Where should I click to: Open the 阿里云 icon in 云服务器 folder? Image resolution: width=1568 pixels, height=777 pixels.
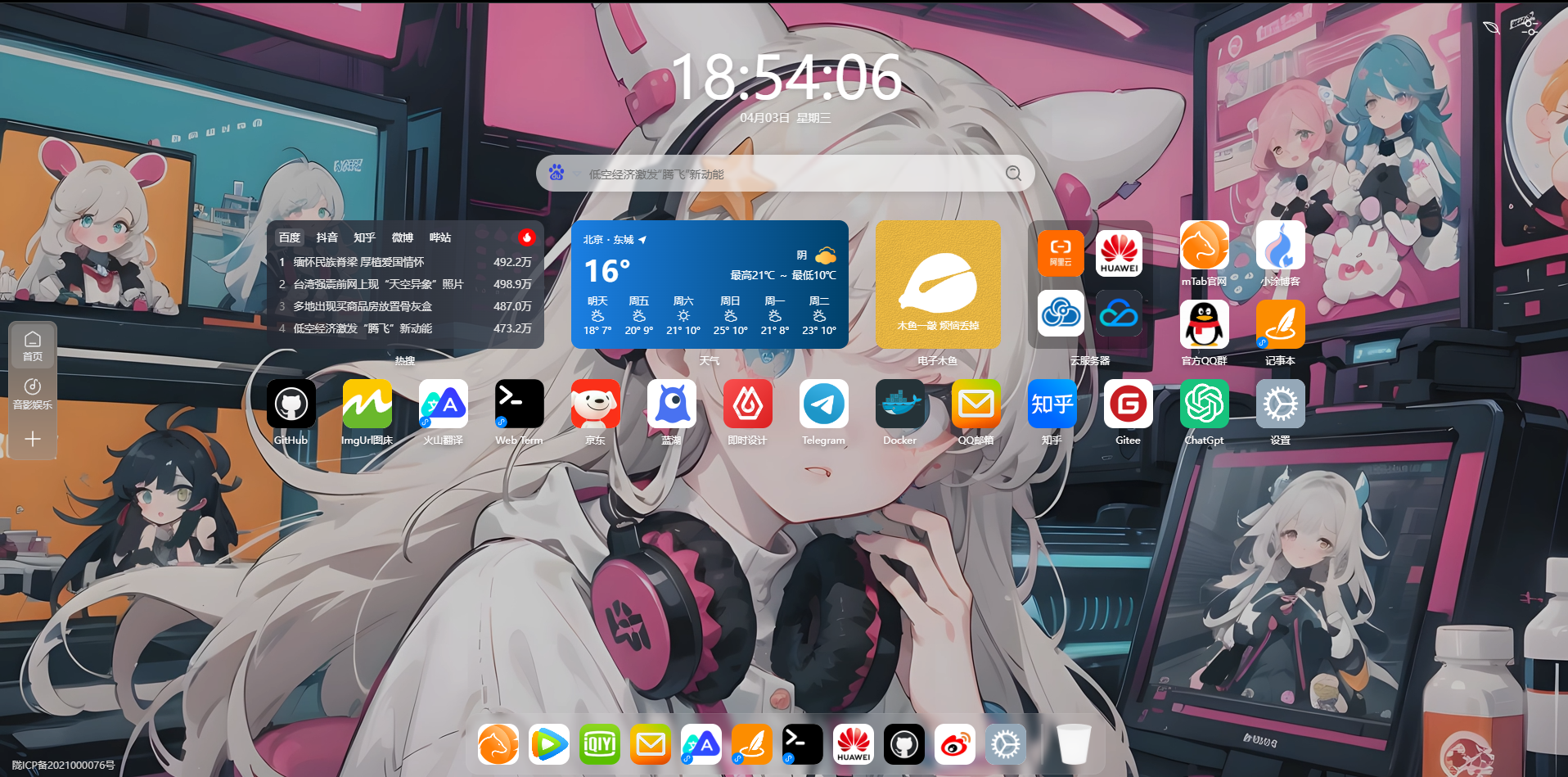(x=1060, y=253)
